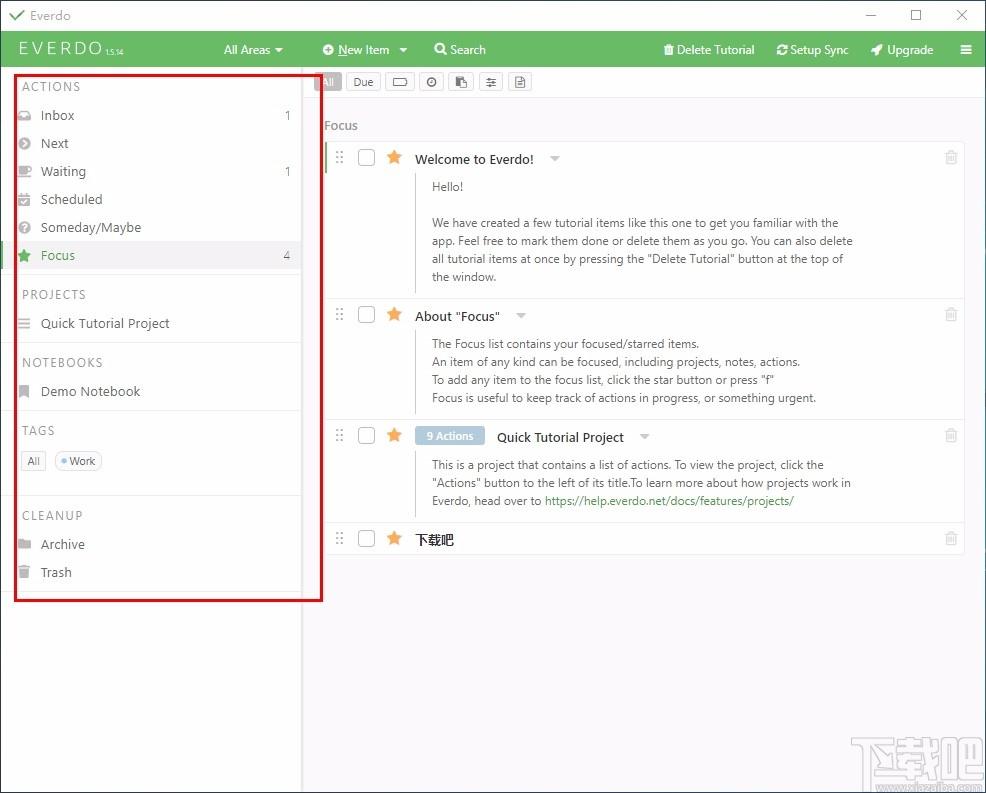Open the Inbox list
The width and height of the screenshot is (986, 793).
[x=151, y=115]
